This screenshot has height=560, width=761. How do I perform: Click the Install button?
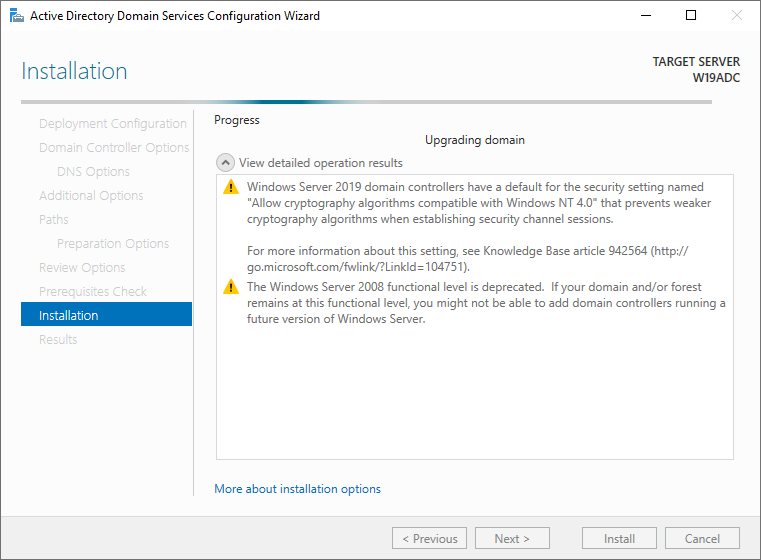point(619,538)
